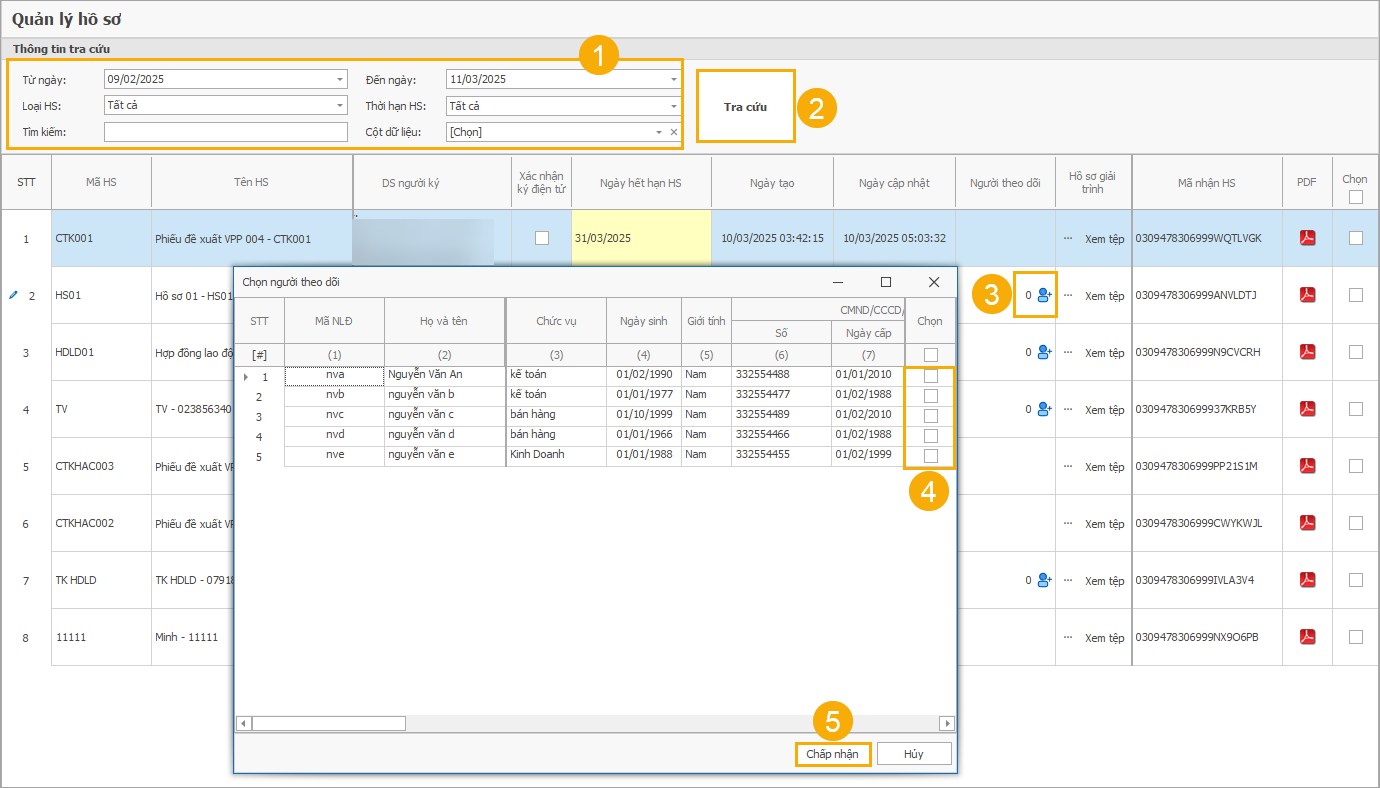Select cell 'Kinh Doanh' in dialog

(556, 454)
